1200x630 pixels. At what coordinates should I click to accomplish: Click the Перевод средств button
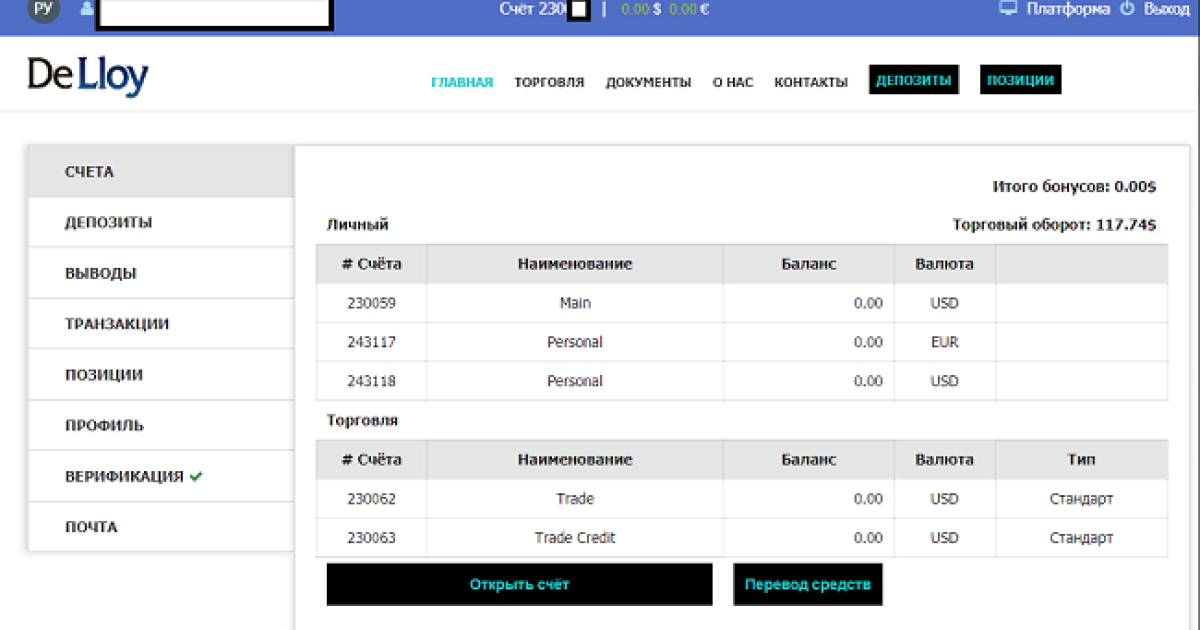click(x=808, y=584)
